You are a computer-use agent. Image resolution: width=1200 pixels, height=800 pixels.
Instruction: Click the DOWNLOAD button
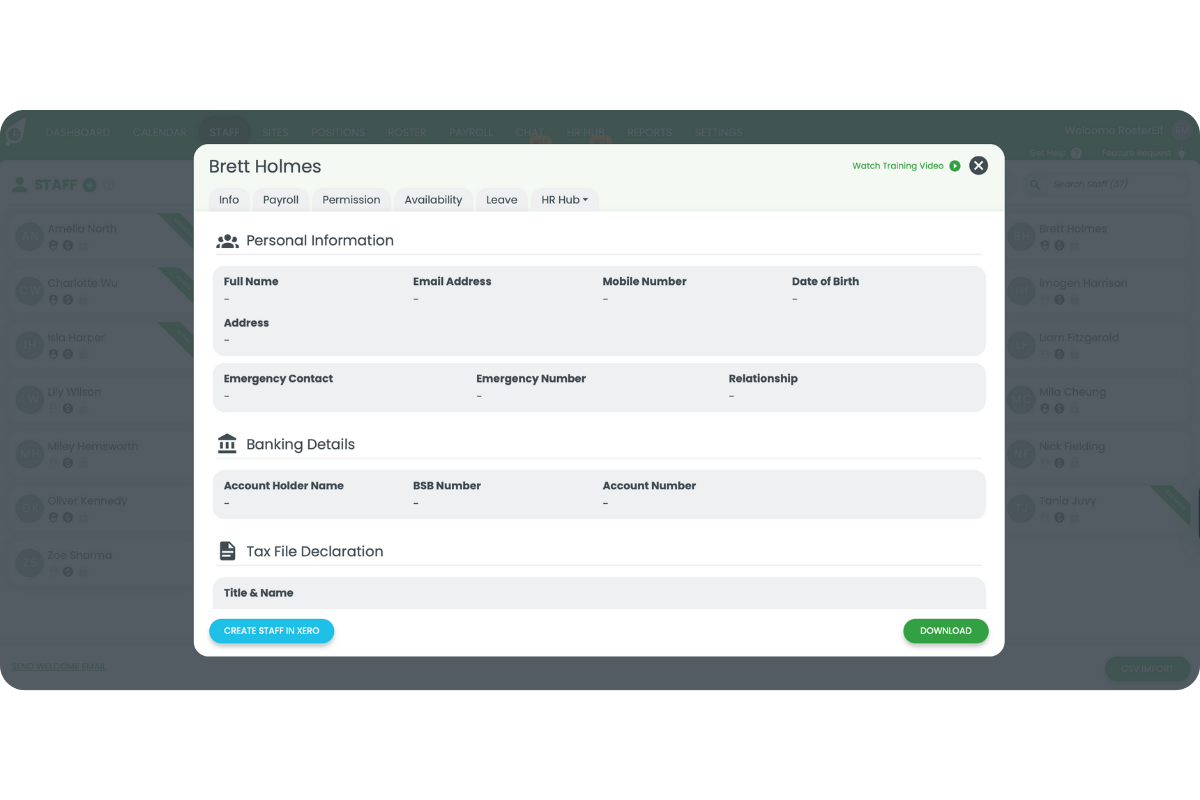(945, 631)
